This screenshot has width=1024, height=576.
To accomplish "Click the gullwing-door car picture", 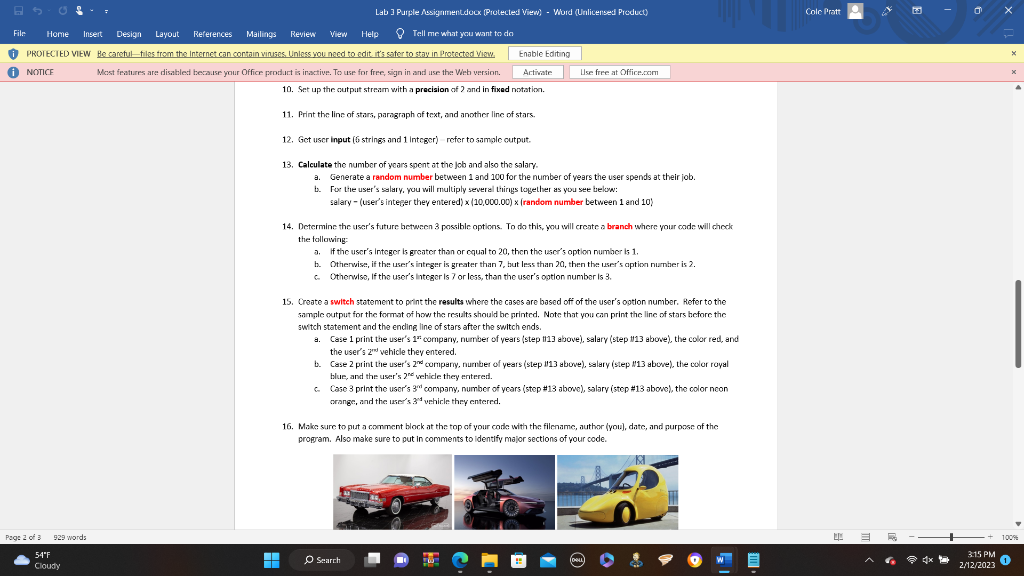I will 504,492.
